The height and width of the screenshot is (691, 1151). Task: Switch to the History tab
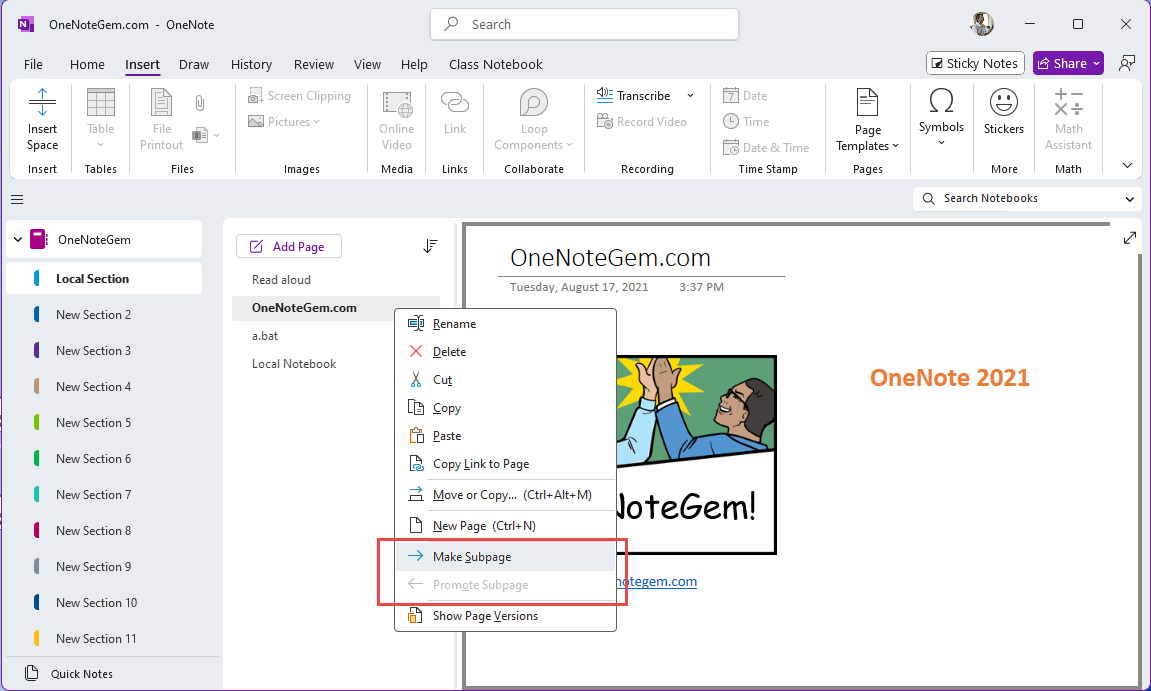point(251,65)
